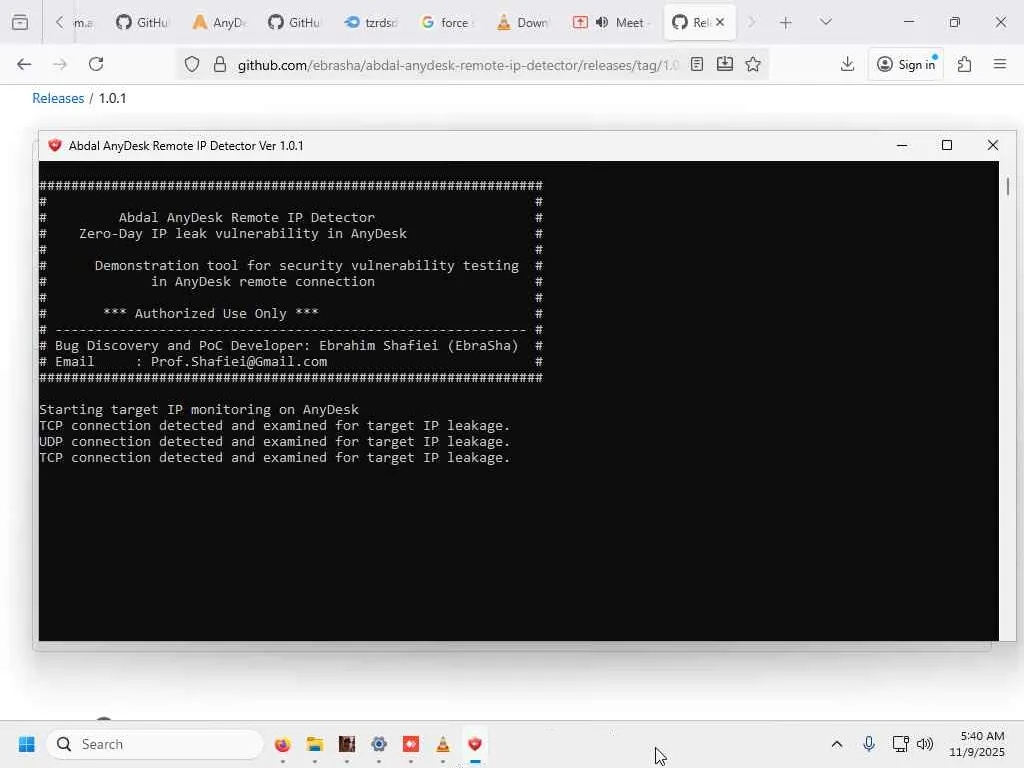Reload the current GitHub page
The width and height of the screenshot is (1024, 768).
coord(96,64)
